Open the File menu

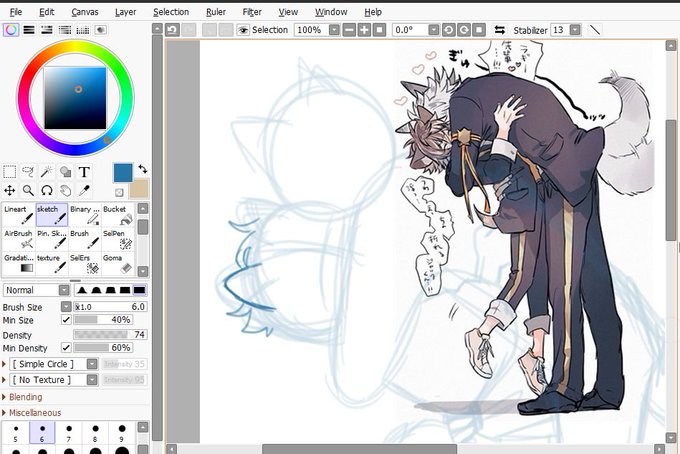(16, 12)
